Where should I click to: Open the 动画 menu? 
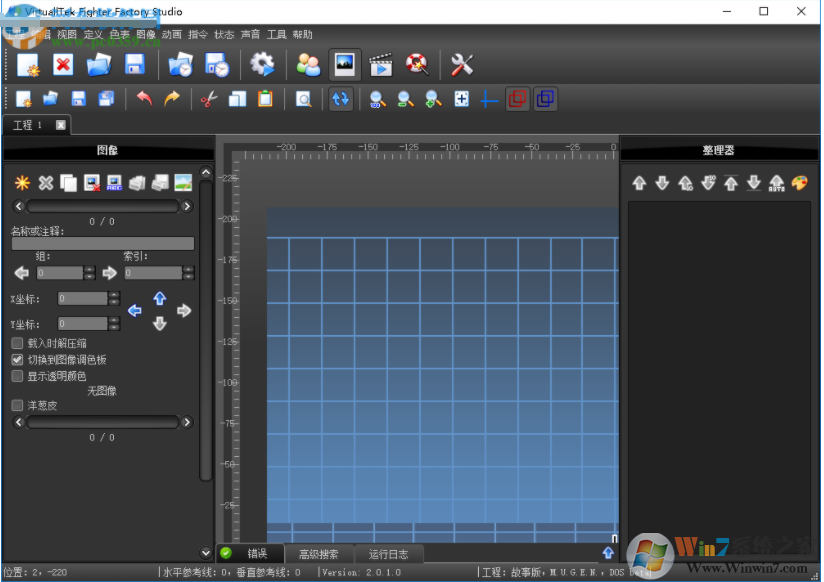(x=170, y=34)
